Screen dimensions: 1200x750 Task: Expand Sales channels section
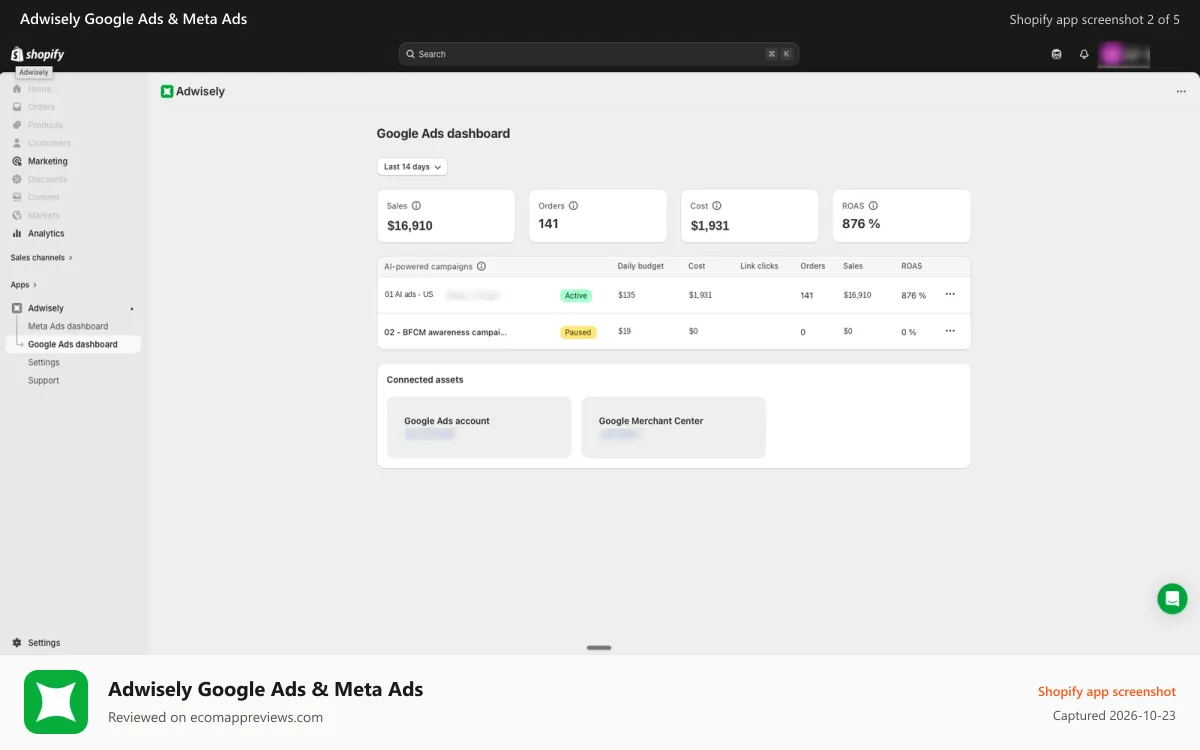tap(41, 257)
